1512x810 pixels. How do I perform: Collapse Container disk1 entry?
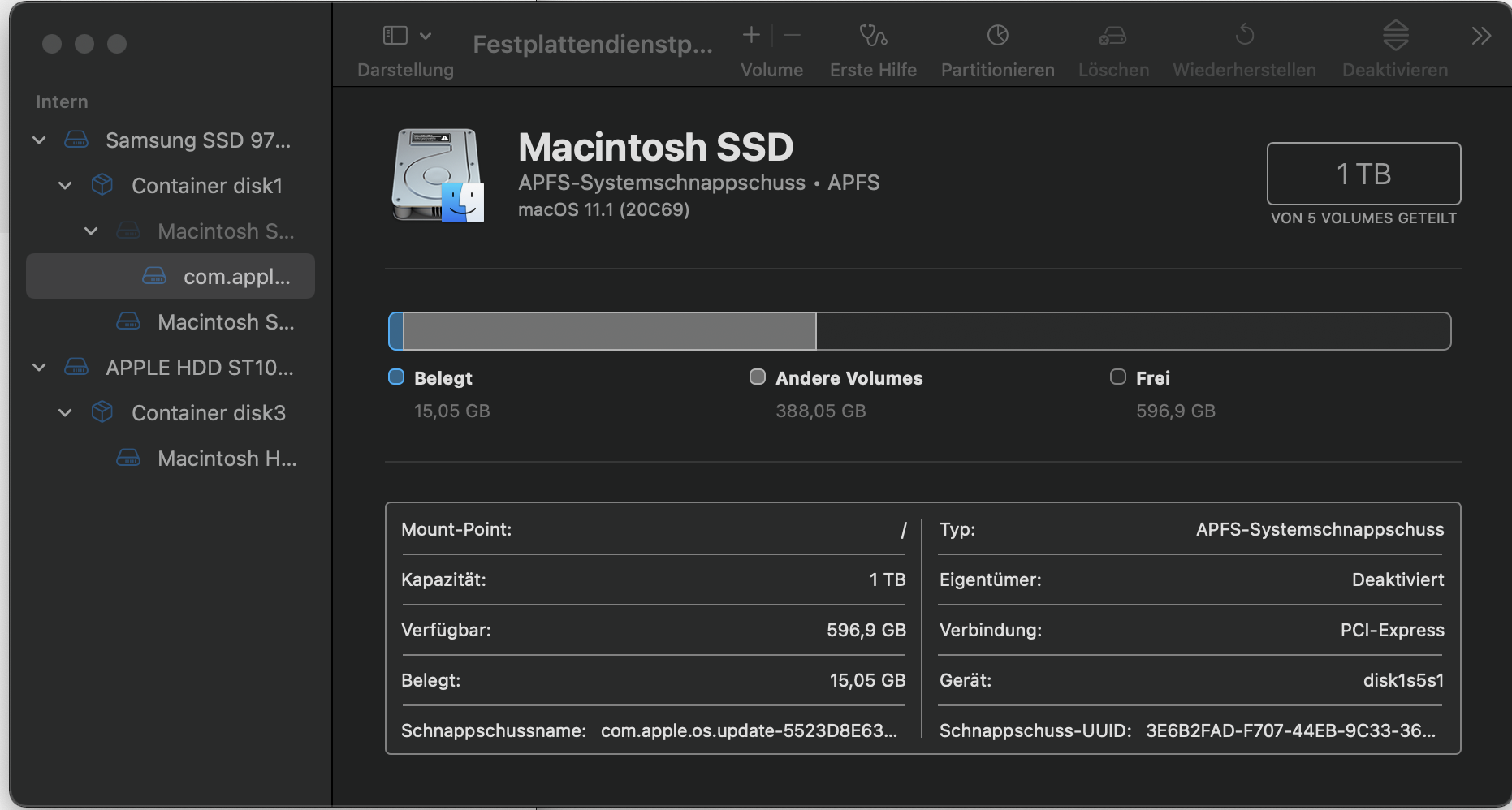point(65,186)
